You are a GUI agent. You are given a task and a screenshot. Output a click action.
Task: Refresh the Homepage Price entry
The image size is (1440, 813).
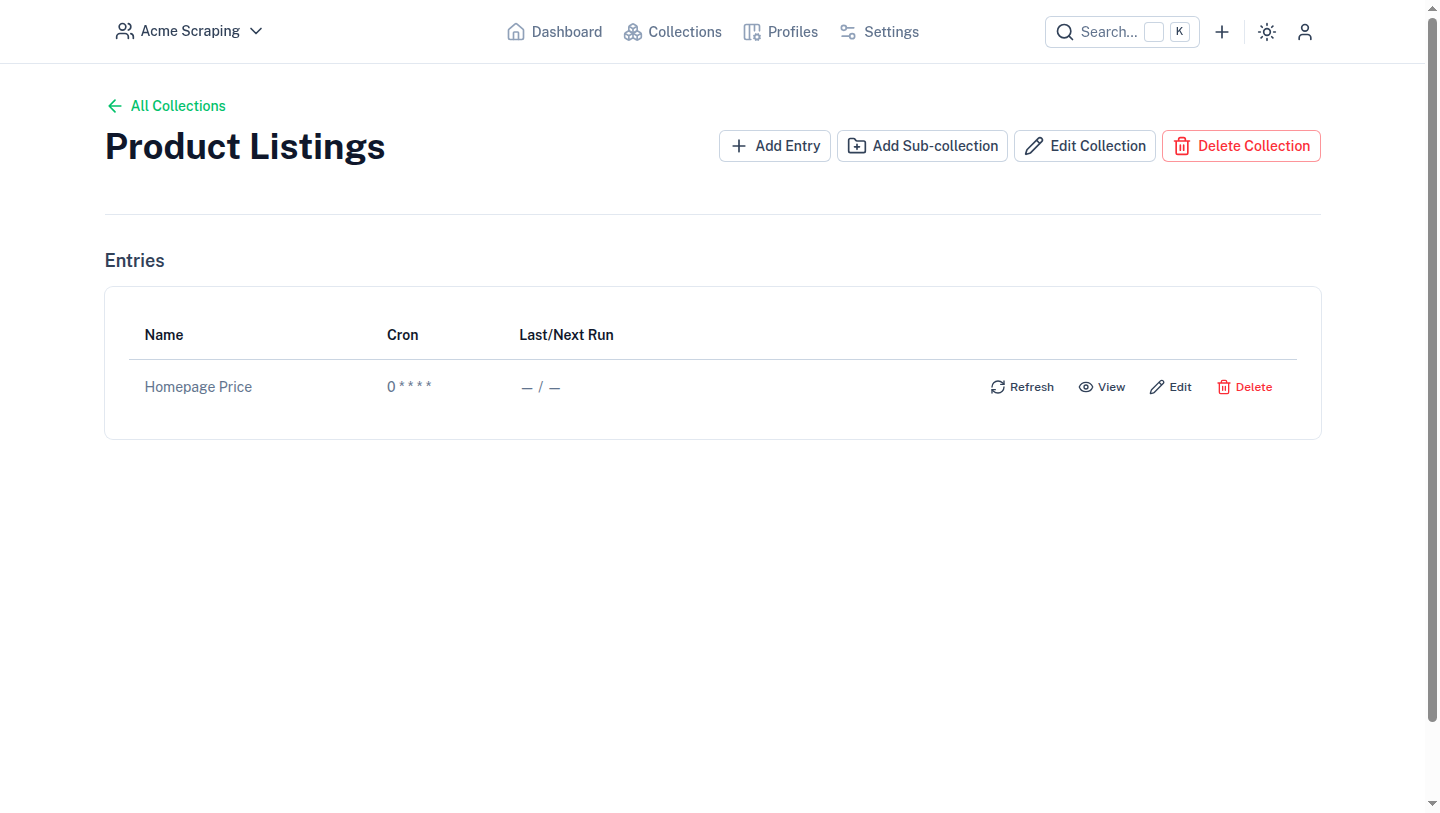(x=1022, y=387)
